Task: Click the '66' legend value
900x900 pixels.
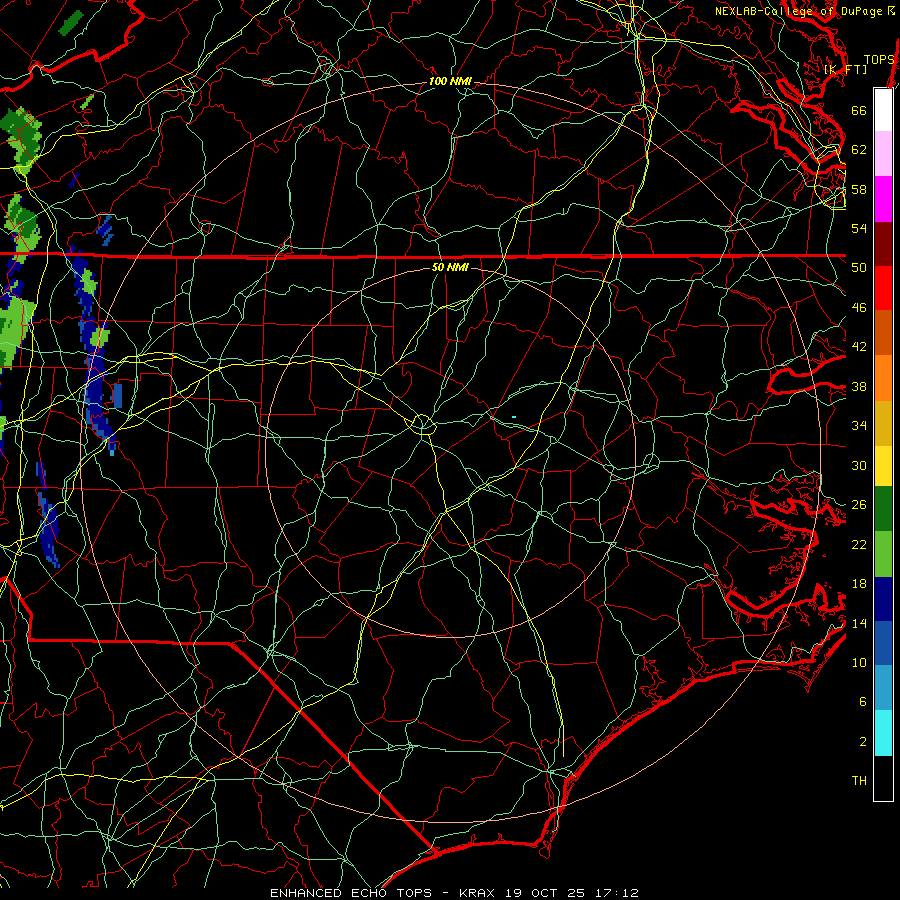Action: pos(859,110)
